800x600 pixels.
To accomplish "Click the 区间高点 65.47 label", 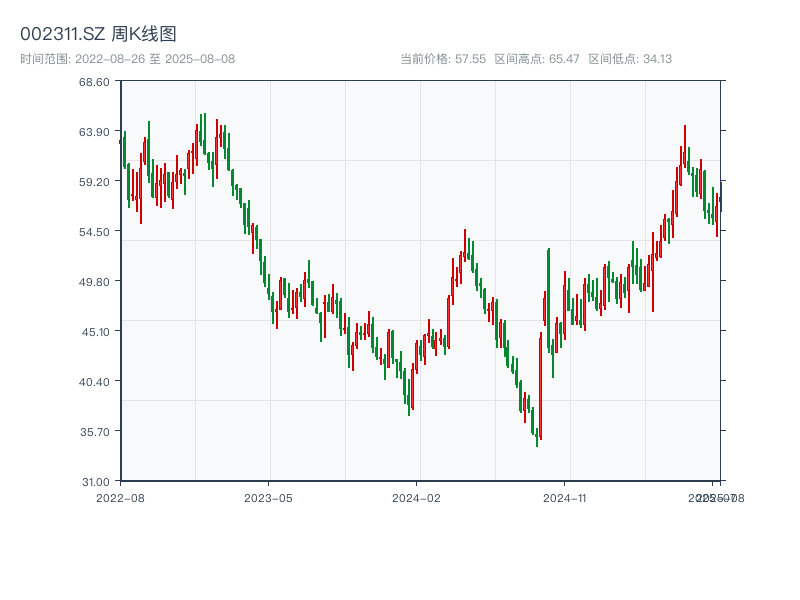I will pyautogui.click(x=537, y=59).
